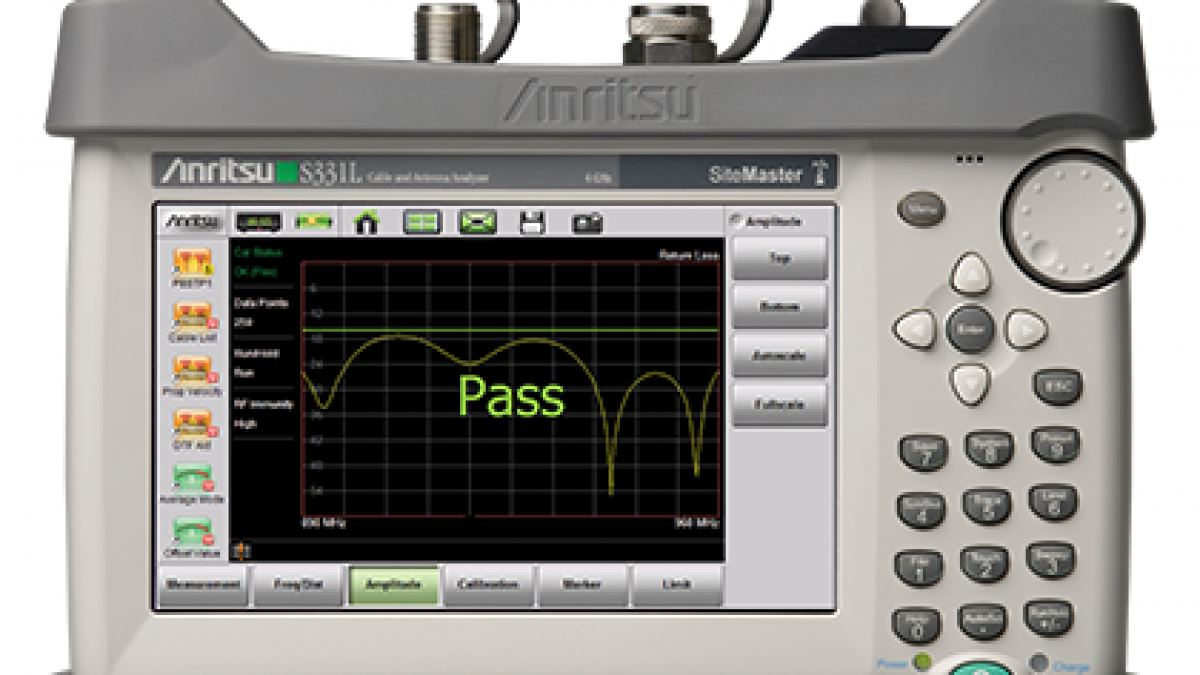Switch to the Limit menu tab
Screen dimensions: 1200x675
(677, 585)
